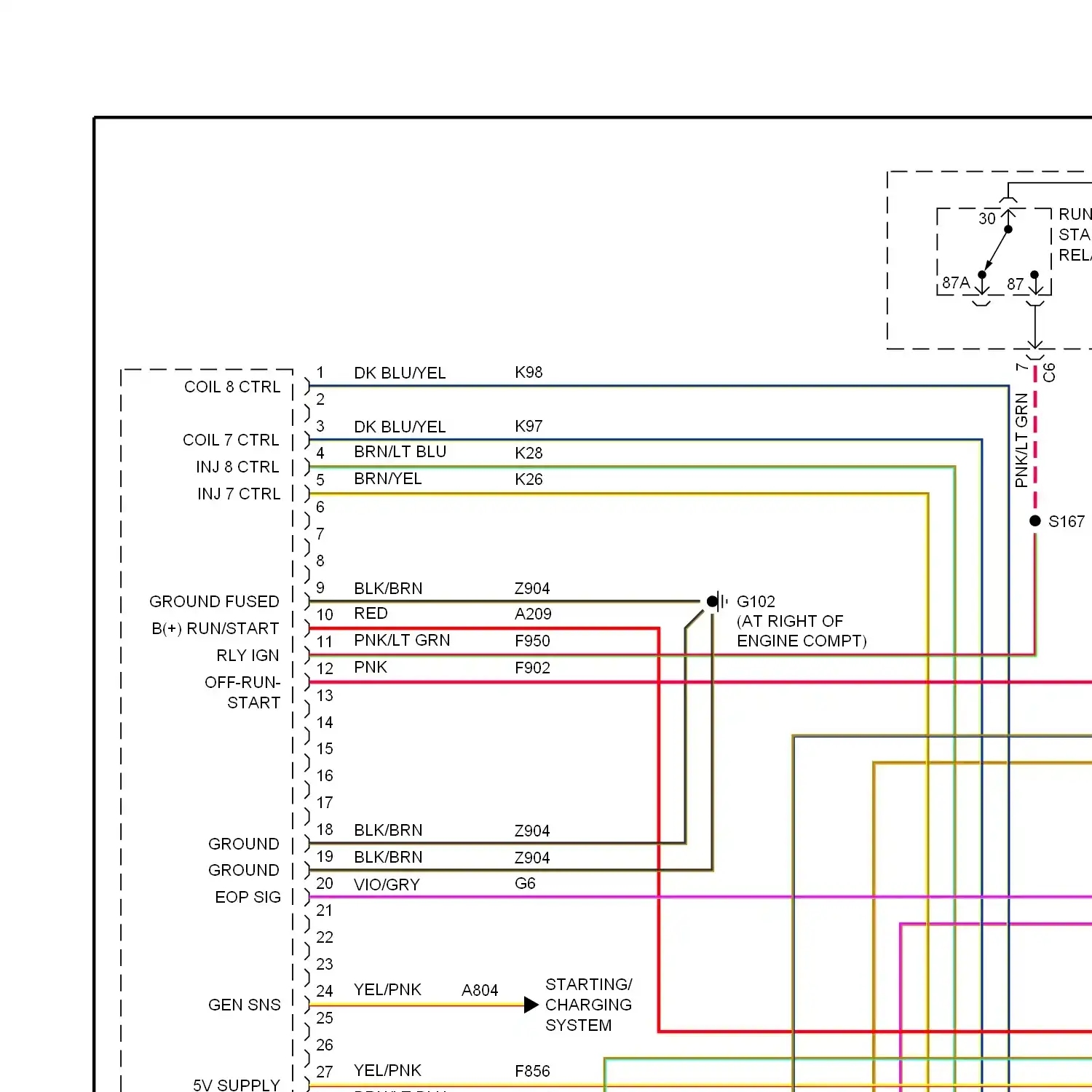
Task: Click circuit code F856
Action: click(532, 1071)
